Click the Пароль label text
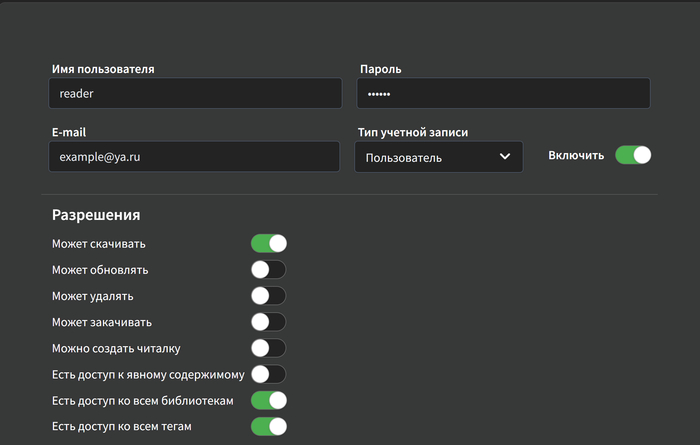Screen dimensions: 700x445 tap(379, 69)
